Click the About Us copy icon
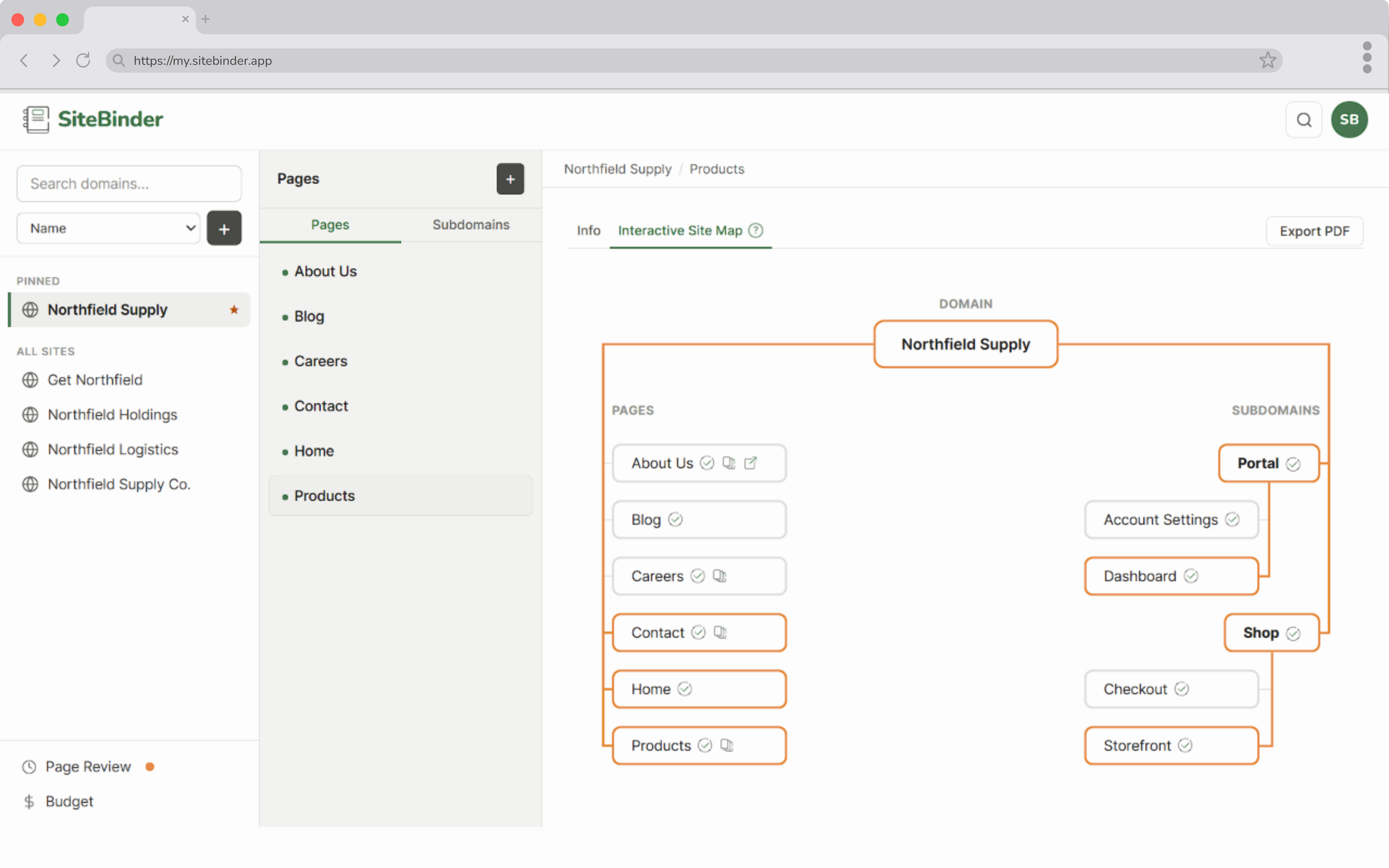Viewport: 1389px width, 868px height. (x=729, y=463)
